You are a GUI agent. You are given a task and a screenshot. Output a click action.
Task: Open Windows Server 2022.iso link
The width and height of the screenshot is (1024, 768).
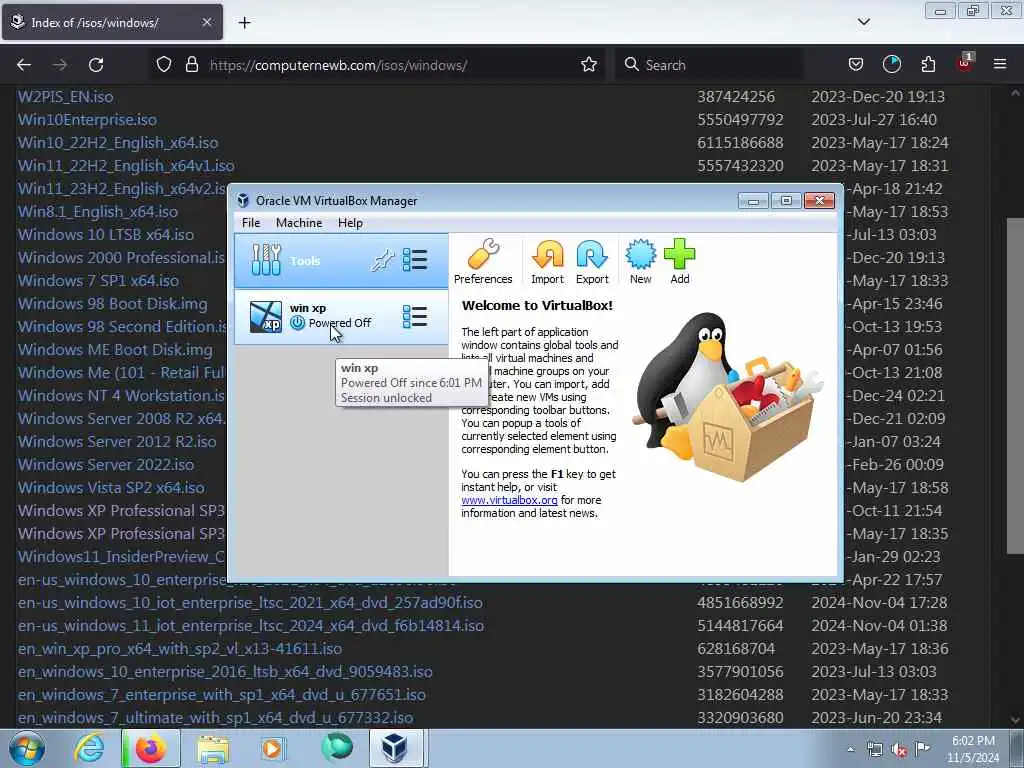(106, 464)
